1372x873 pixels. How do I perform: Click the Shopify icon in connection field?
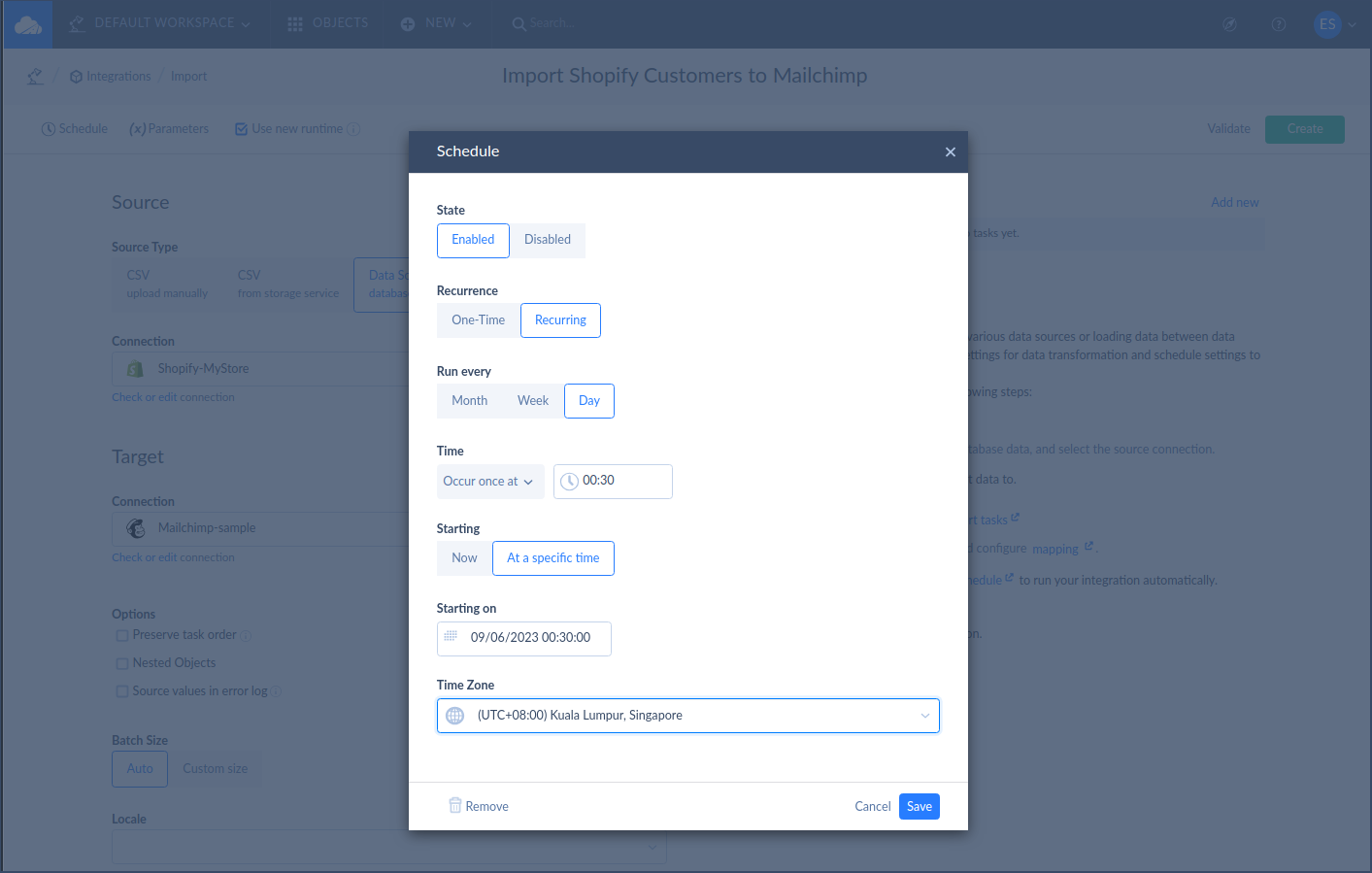pyautogui.click(x=136, y=369)
